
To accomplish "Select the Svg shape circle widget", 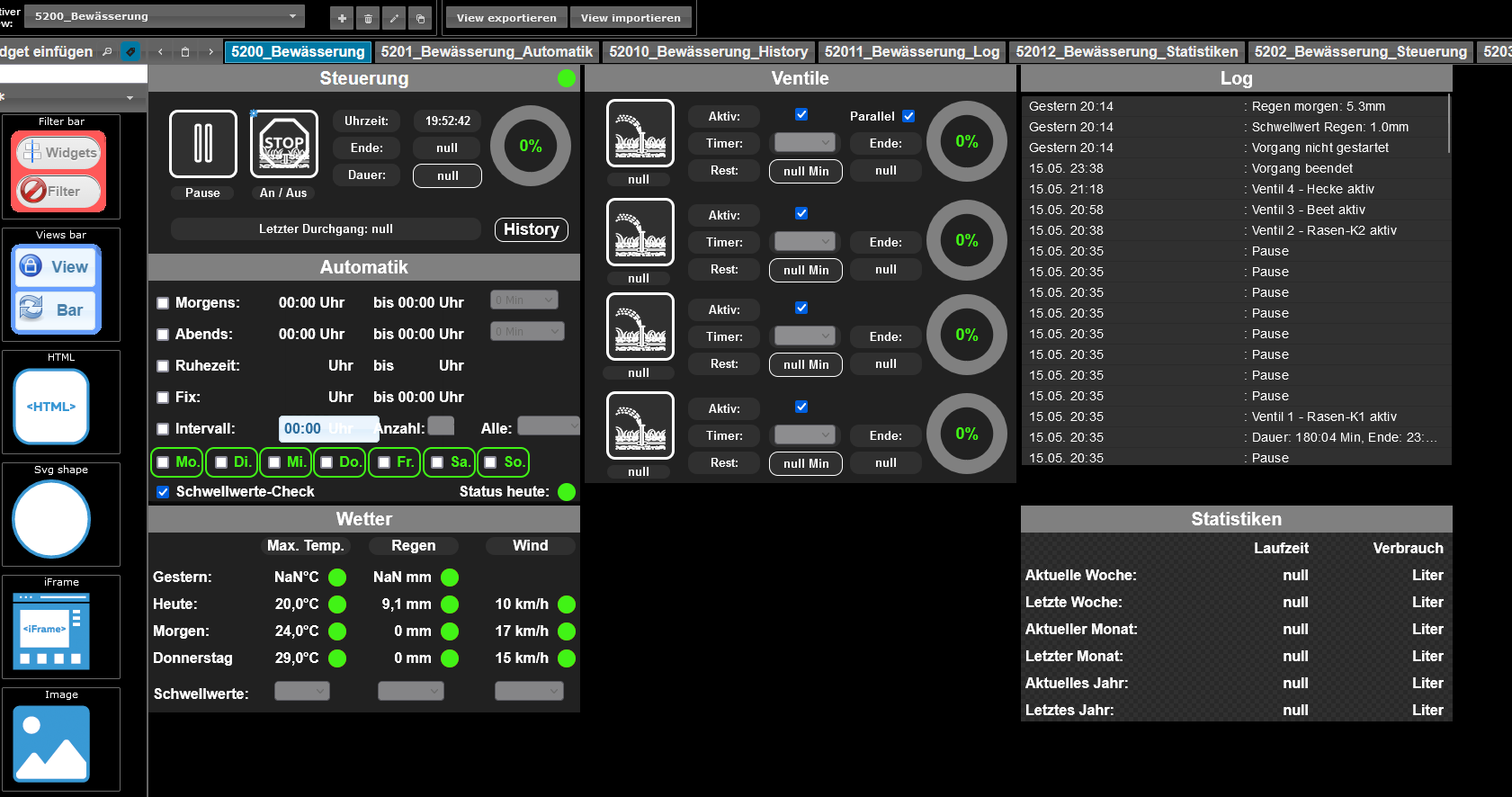I will (51, 519).
